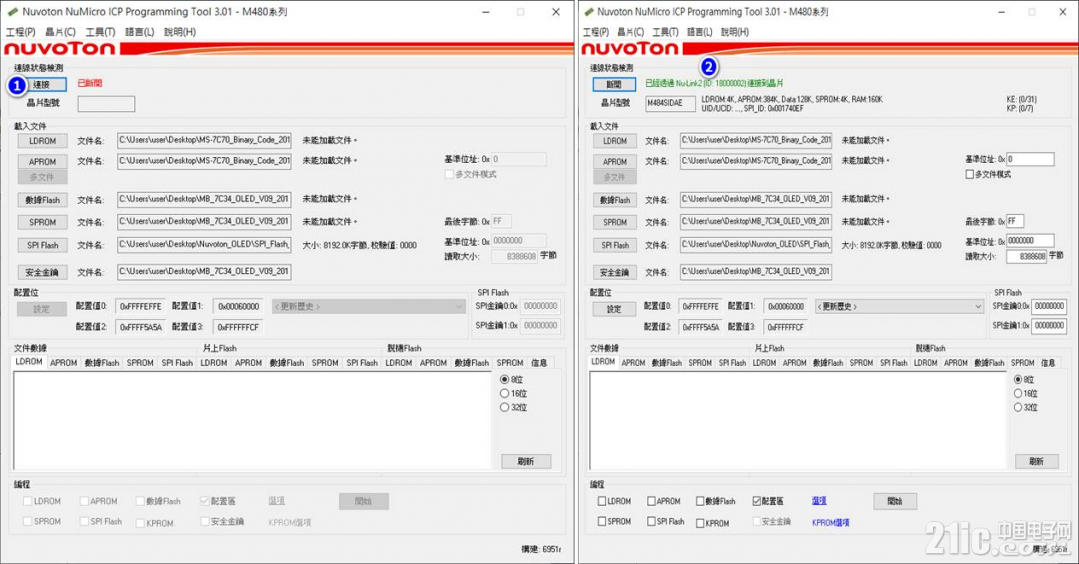This screenshot has height=564, width=1079.
Task: Open 語言(L) menu in right window
Action: pos(700,32)
